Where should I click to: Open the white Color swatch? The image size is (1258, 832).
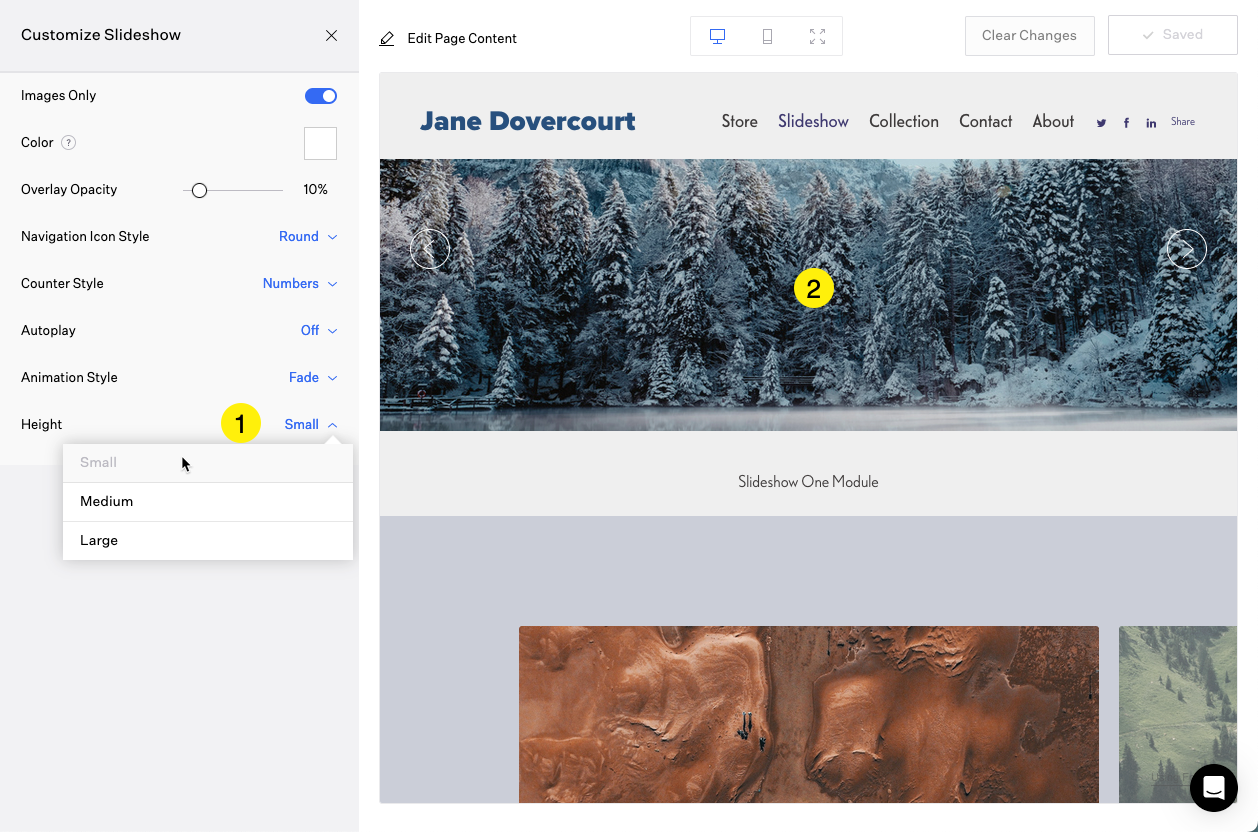click(320, 143)
